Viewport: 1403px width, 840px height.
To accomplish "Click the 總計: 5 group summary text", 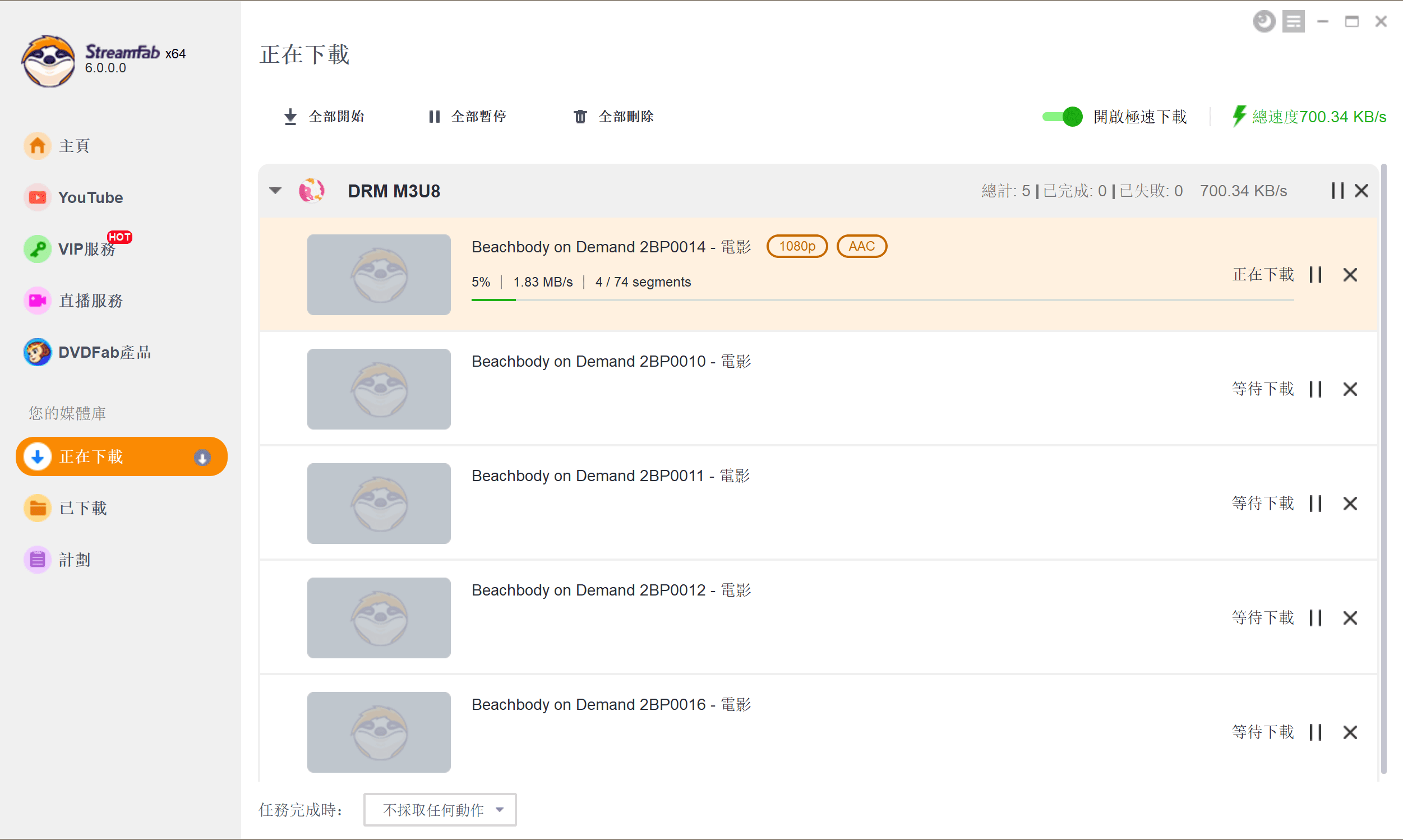I will (x=1005, y=191).
